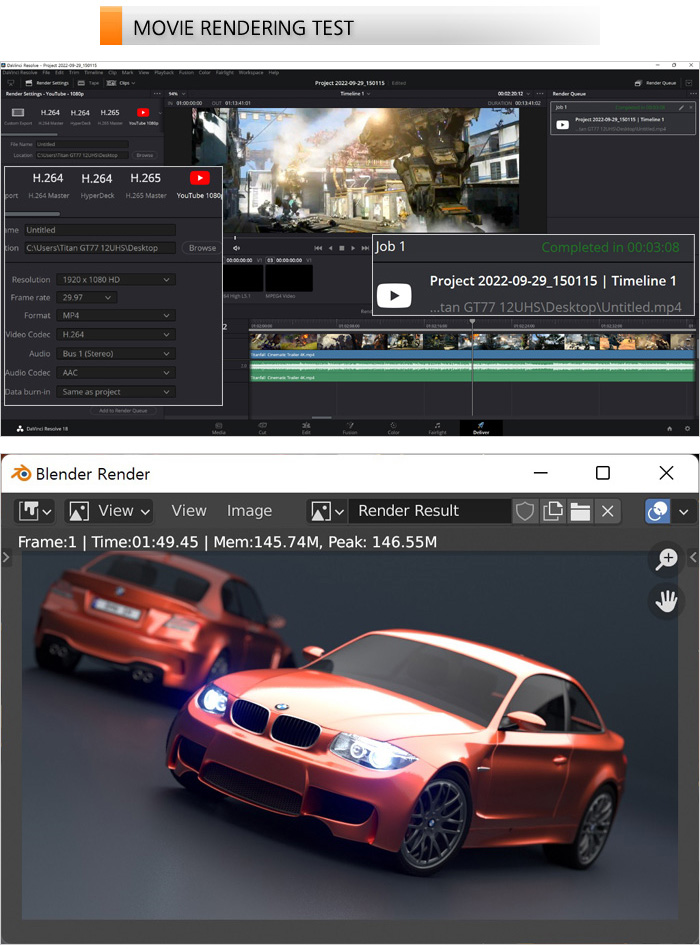Image resolution: width=700 pixels, height=949 pixels.
Task: Play forward in the viewer transport
Action: click(x=353, y=248)
